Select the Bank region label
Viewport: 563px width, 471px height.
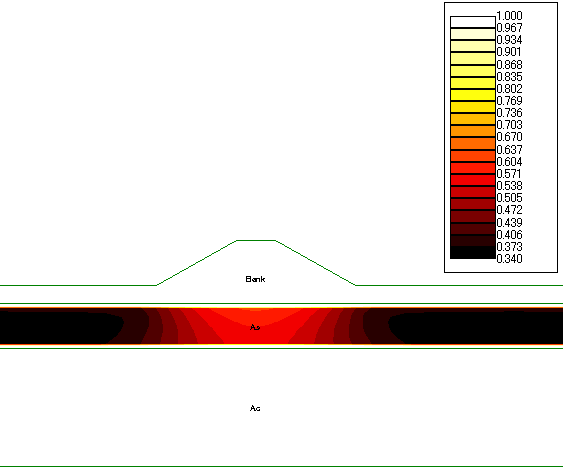click(x=255, y=279)
